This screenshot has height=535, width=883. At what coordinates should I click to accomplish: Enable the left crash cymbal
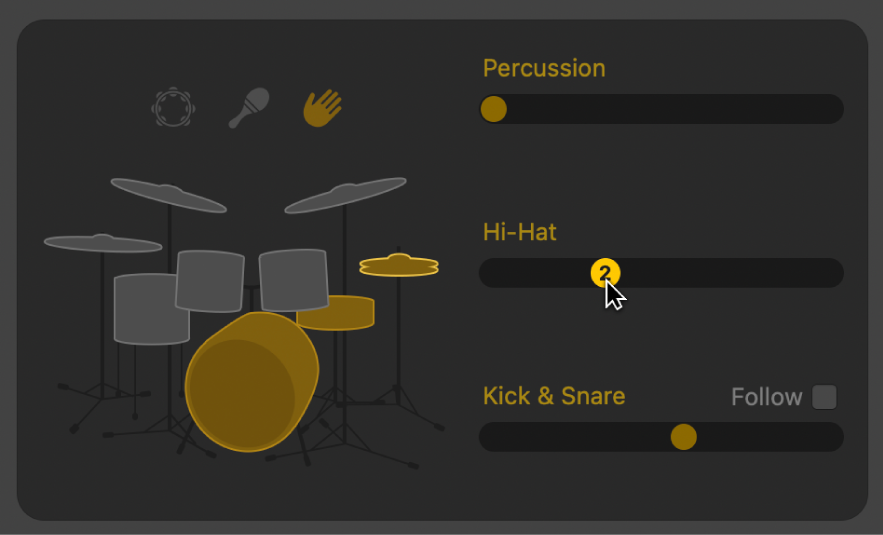click(x=168, y=194)
